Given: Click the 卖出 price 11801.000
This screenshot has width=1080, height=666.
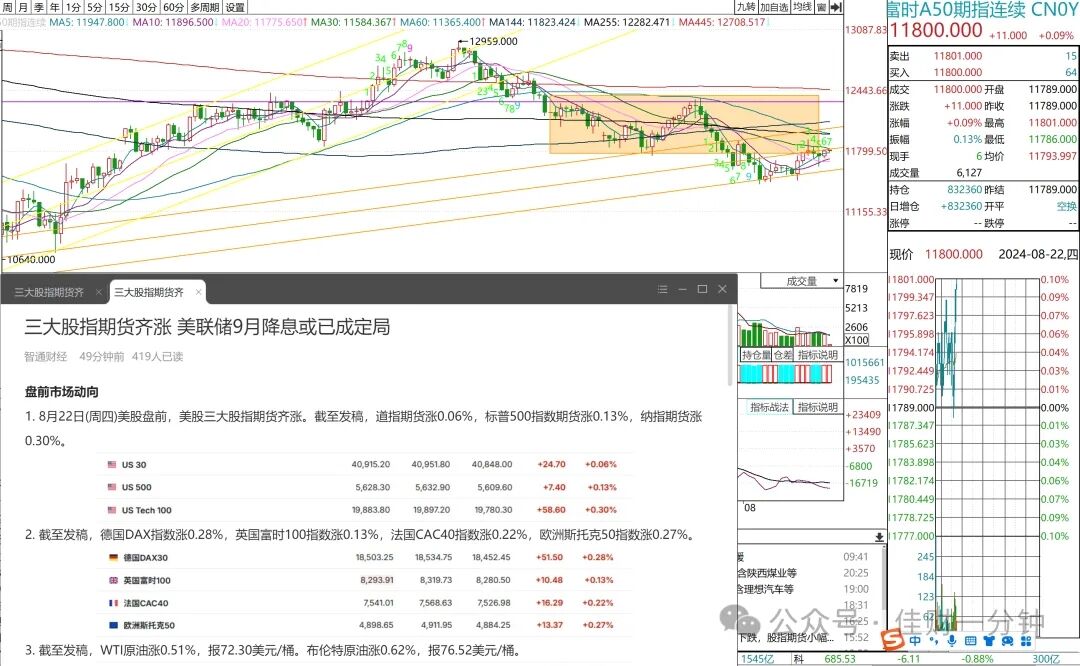Looking at the screenshot, I should pos(957,56).
